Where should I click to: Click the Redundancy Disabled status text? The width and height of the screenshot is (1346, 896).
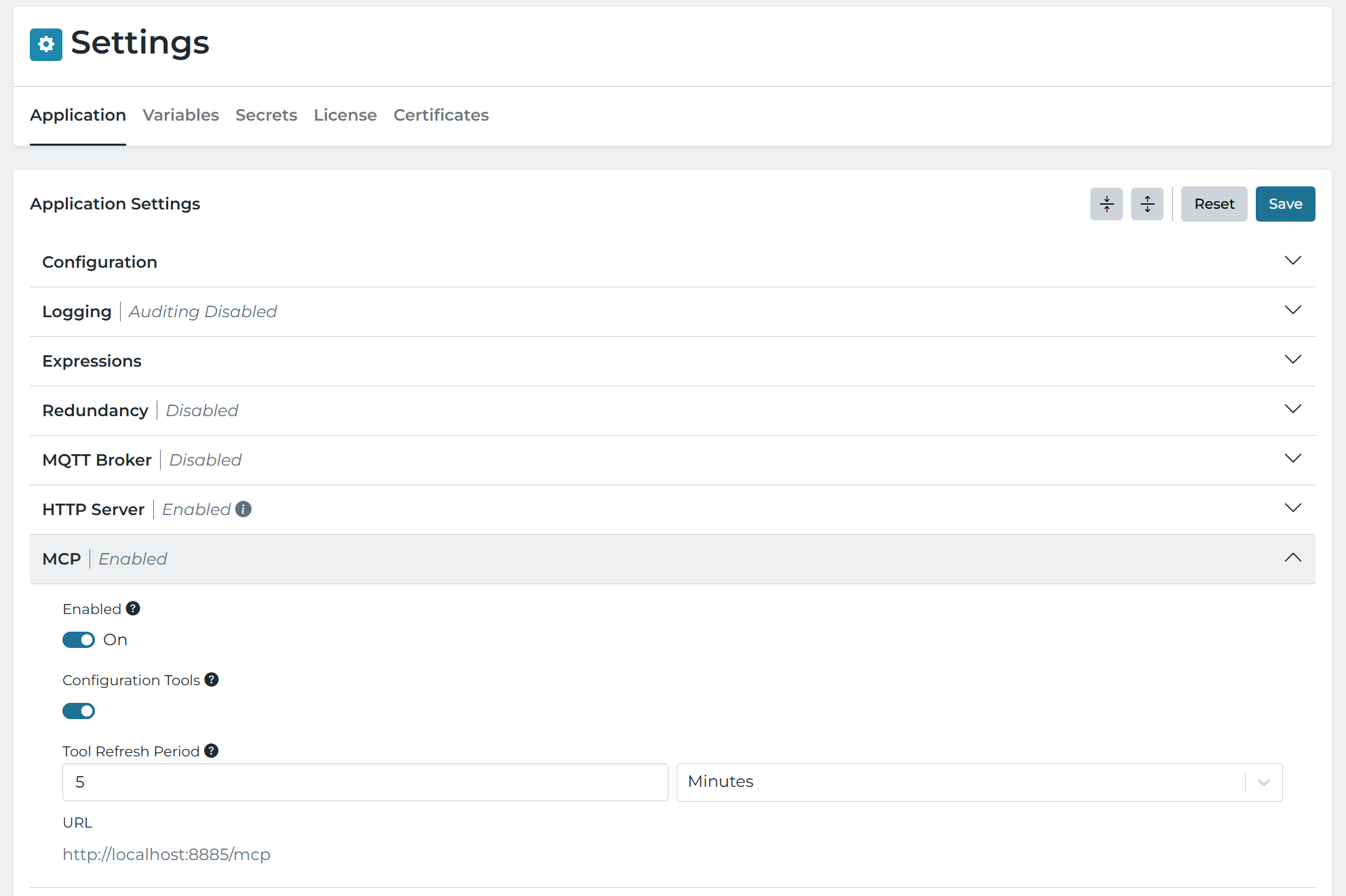(x=202, y=411)
